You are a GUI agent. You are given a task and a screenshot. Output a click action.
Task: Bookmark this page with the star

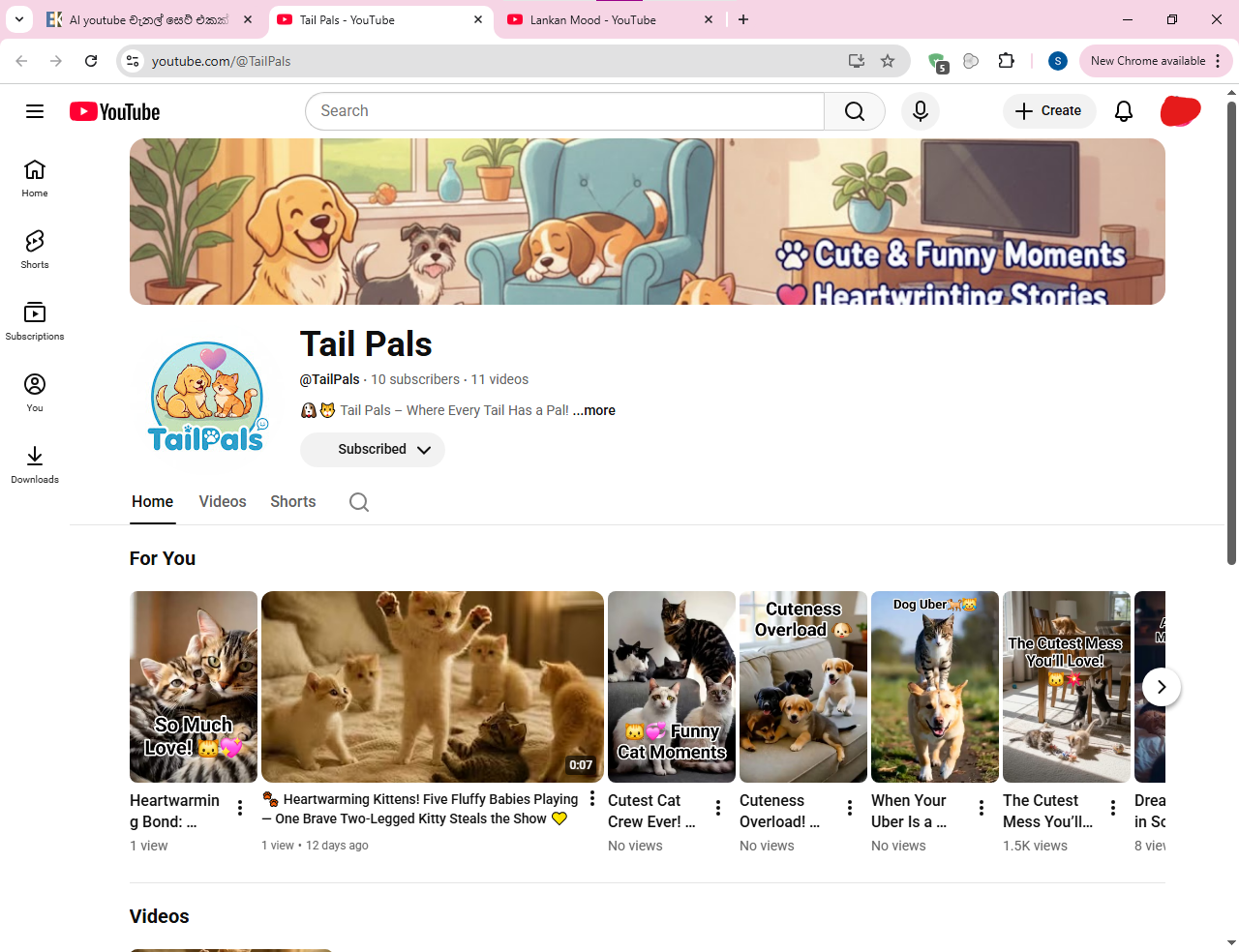[x=888, y=61]
